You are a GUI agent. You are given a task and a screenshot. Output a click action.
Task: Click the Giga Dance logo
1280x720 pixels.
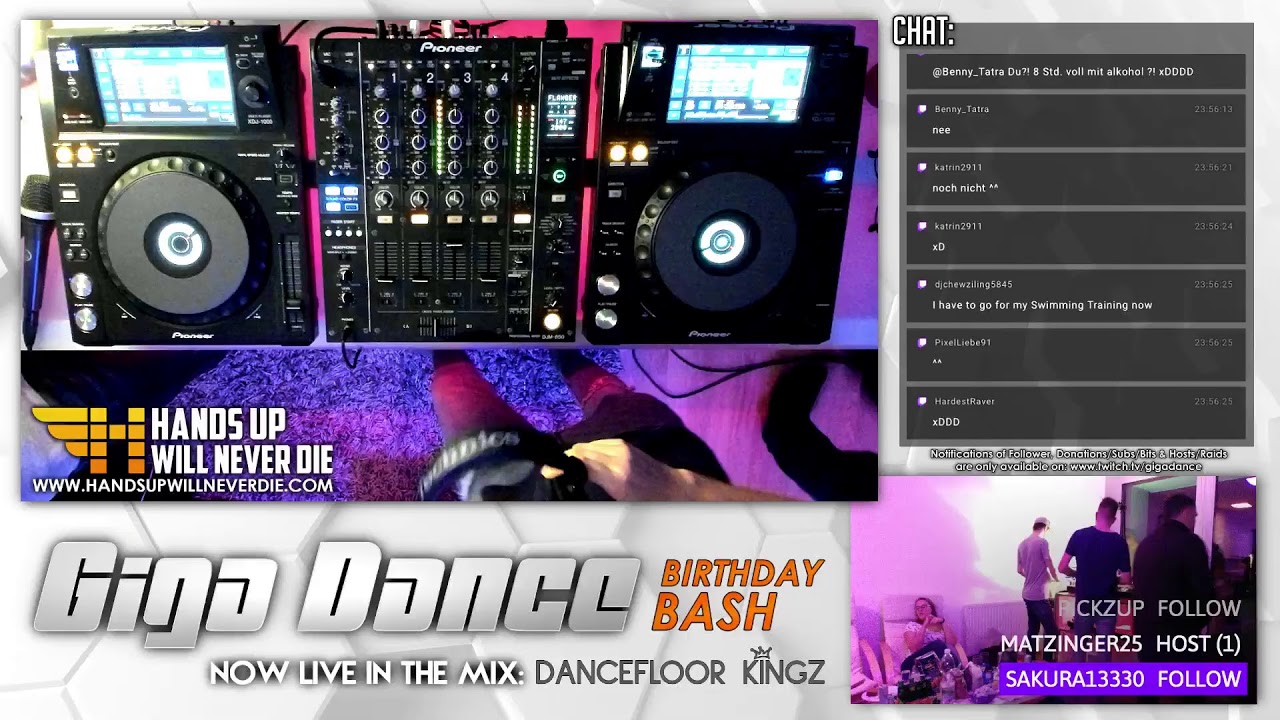[x=336, y=593]
